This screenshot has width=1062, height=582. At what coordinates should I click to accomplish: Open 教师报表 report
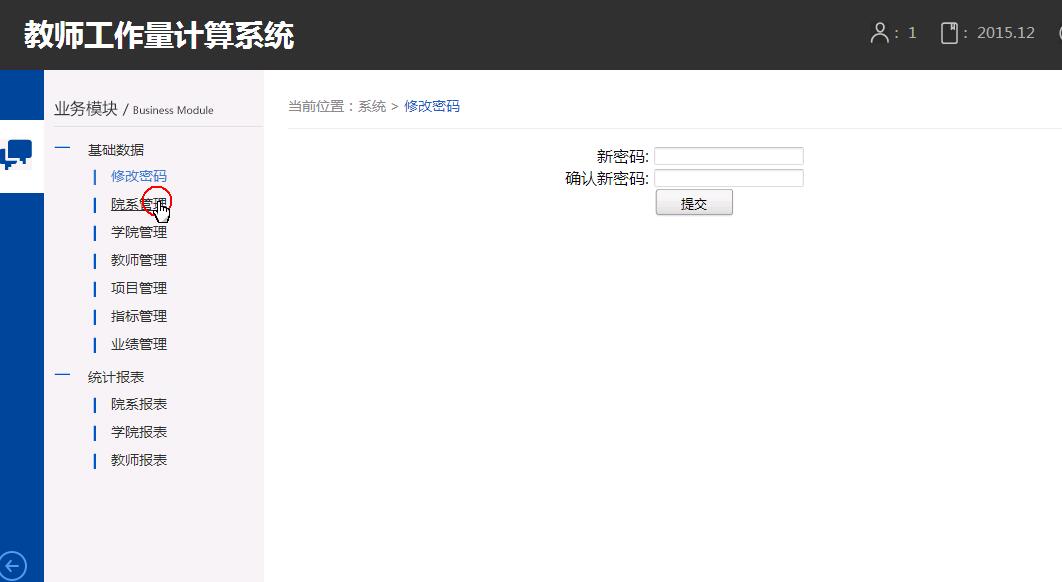[139, 461]
